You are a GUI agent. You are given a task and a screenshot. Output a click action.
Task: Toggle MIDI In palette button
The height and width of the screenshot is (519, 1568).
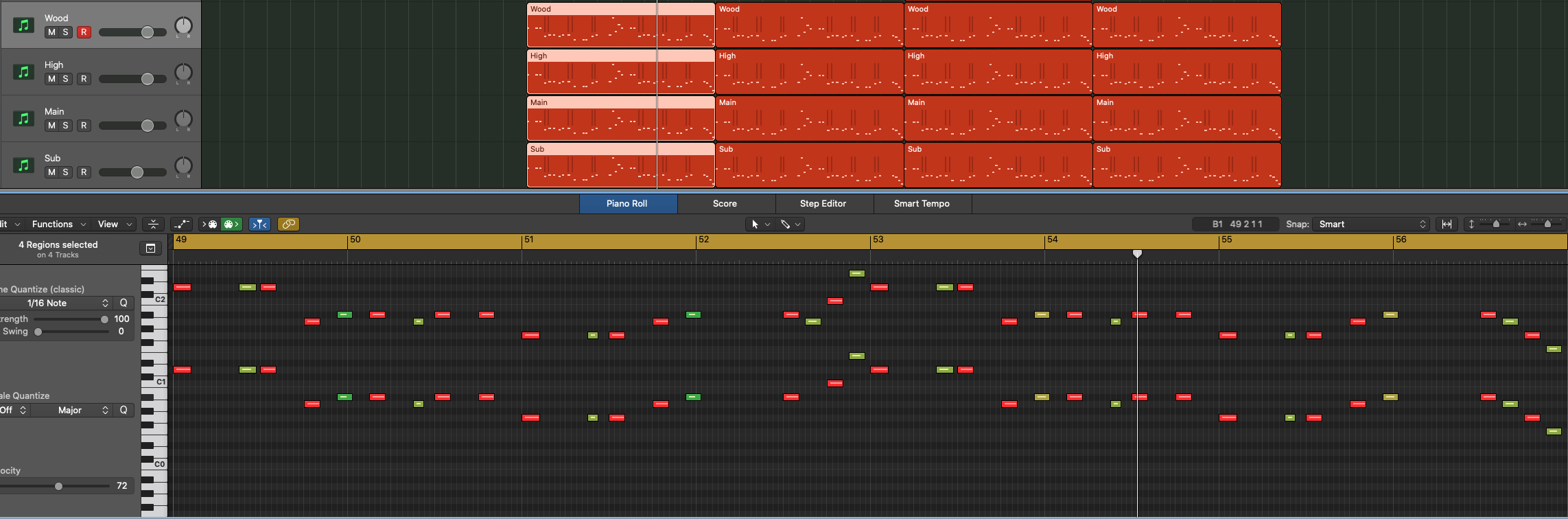(x=209, y=224)
